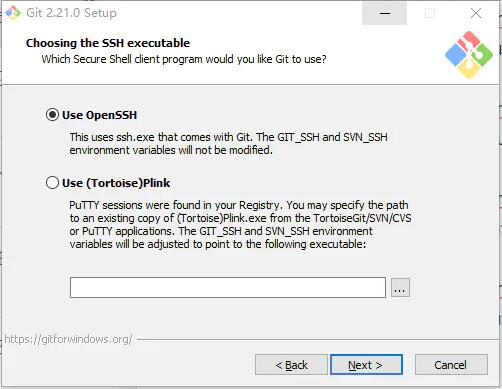Image resolution: width=502 pixels, height=389 pixels.
Task: Minimize the Git Setup window
Action: point(385,13)
